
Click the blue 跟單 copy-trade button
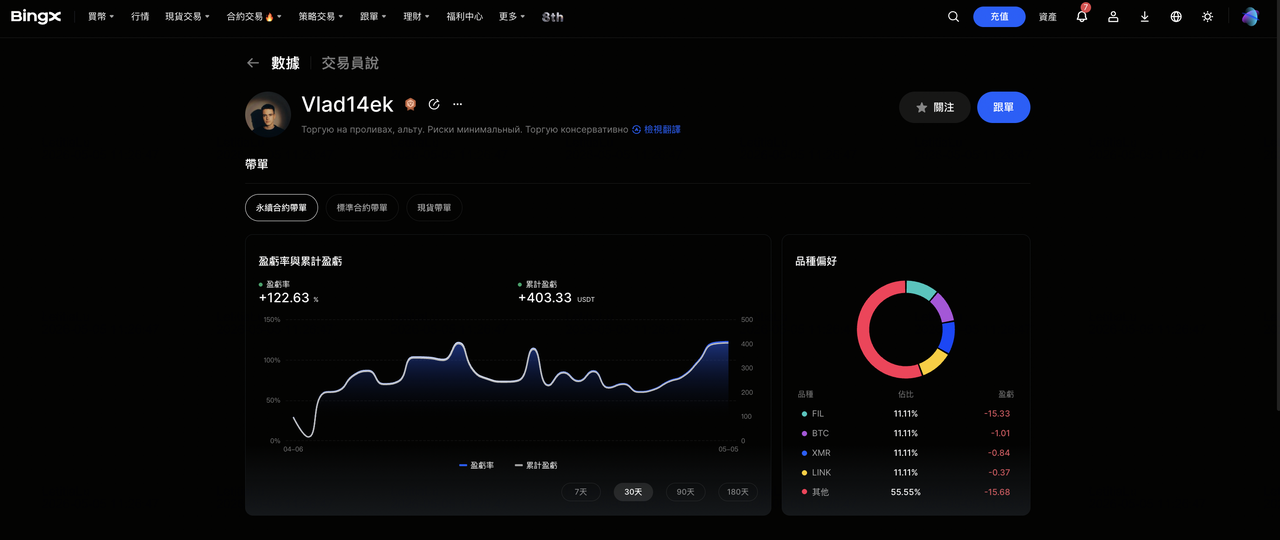[x=1003, y=107]
